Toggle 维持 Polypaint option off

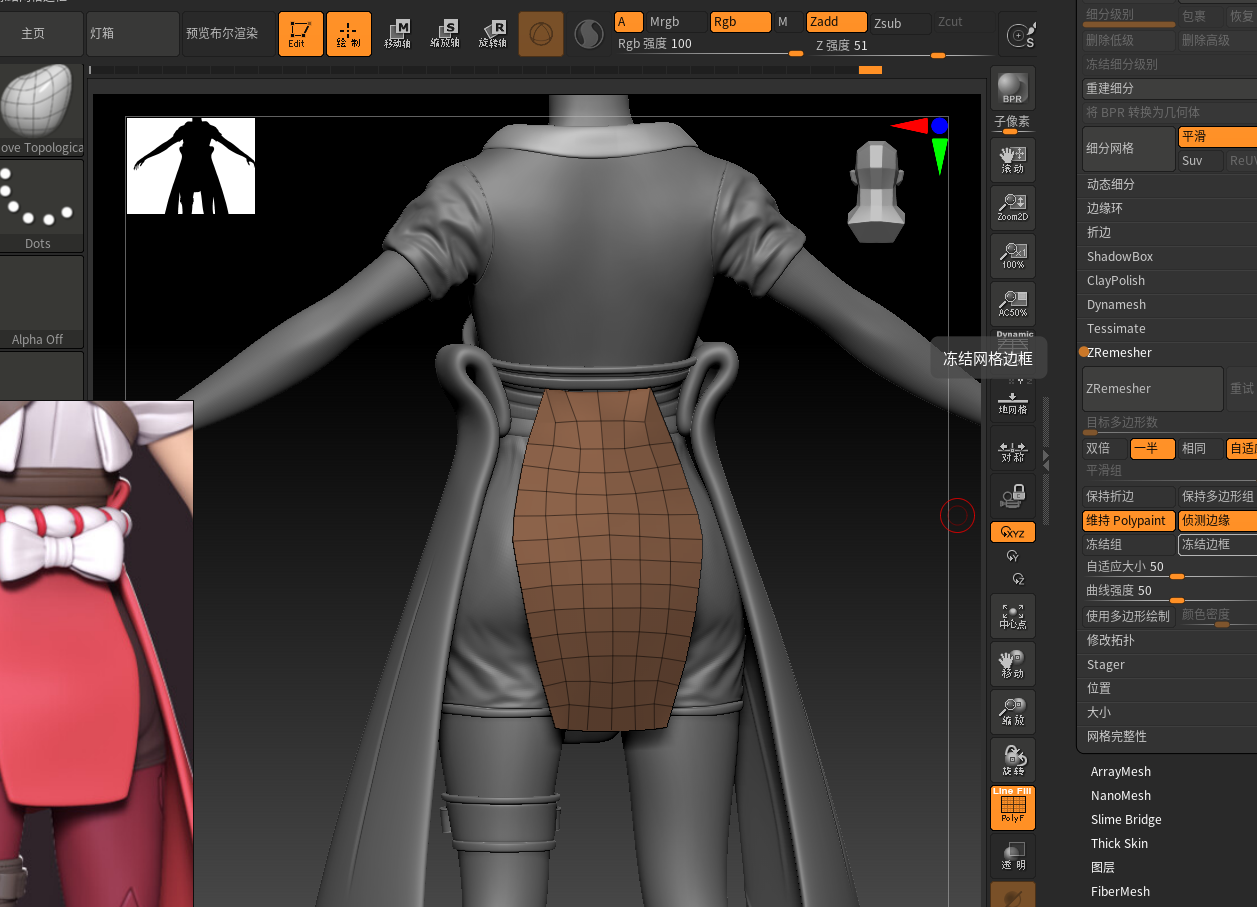[x=1127, y=521]
